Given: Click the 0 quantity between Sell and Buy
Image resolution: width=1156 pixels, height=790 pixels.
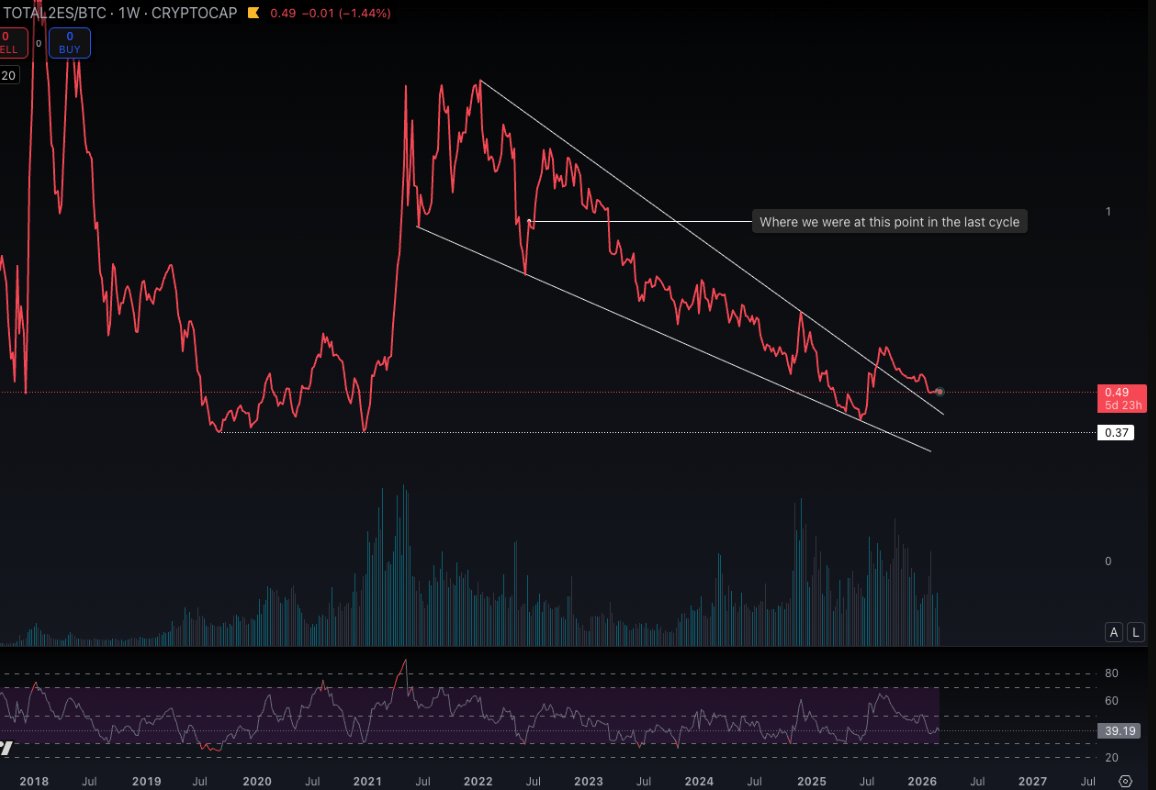Looking at the screenshot, I should [38, 43].
